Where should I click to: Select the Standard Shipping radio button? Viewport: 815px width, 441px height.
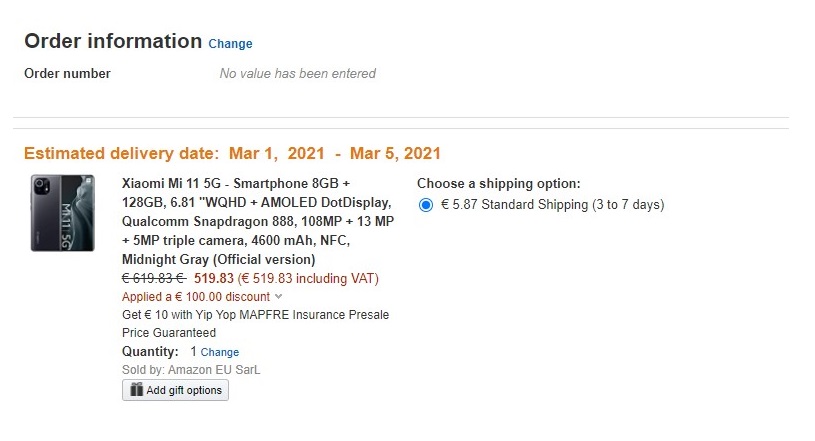(x=427, y=205)
